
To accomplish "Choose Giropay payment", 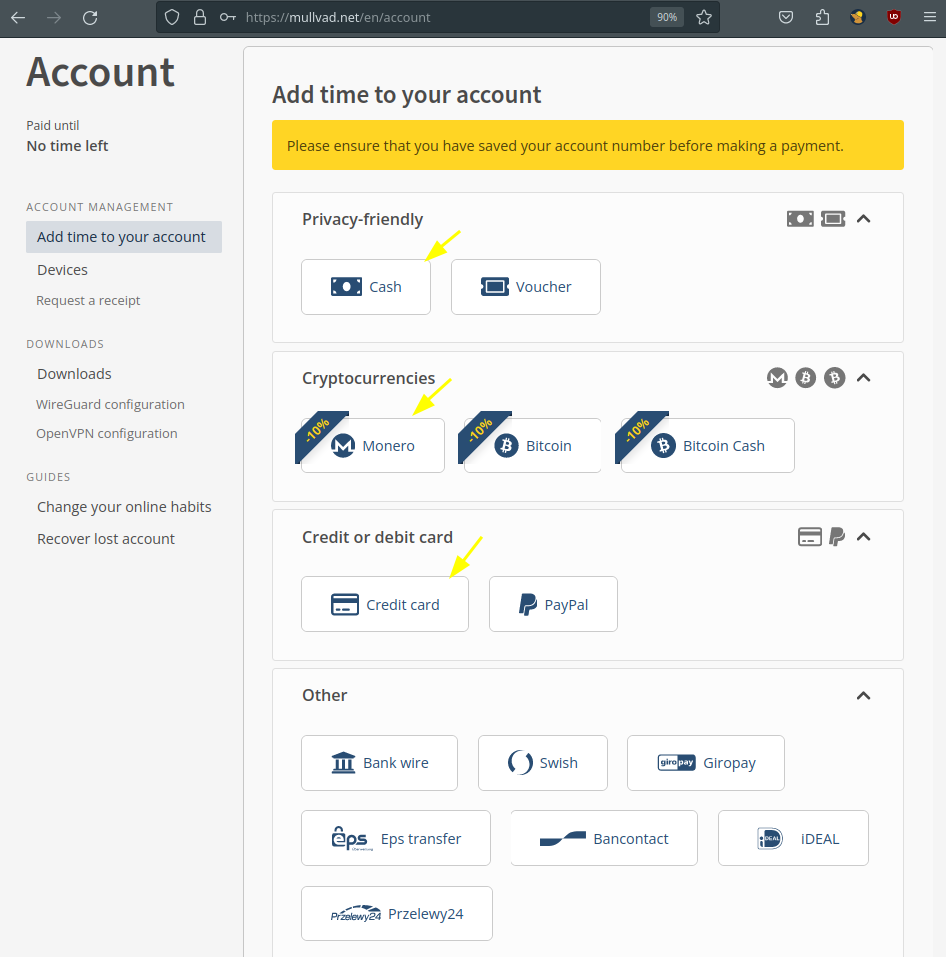I will 706,763.
